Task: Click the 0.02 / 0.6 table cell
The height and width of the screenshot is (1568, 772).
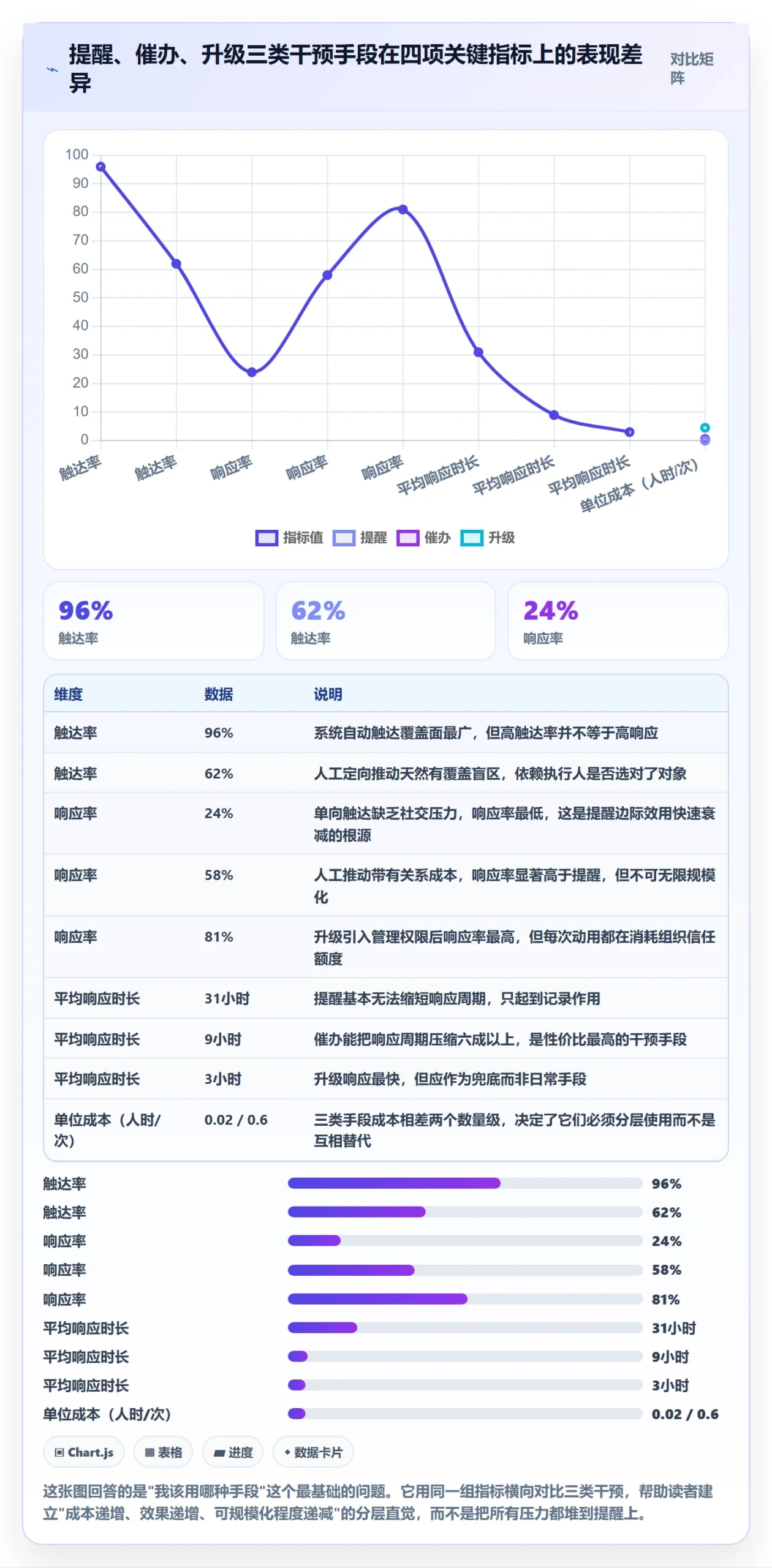Action: tap(236, 1120)
